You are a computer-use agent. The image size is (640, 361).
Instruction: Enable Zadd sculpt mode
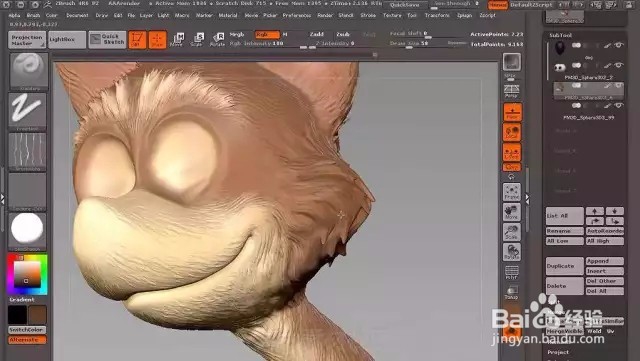(316, 34)
